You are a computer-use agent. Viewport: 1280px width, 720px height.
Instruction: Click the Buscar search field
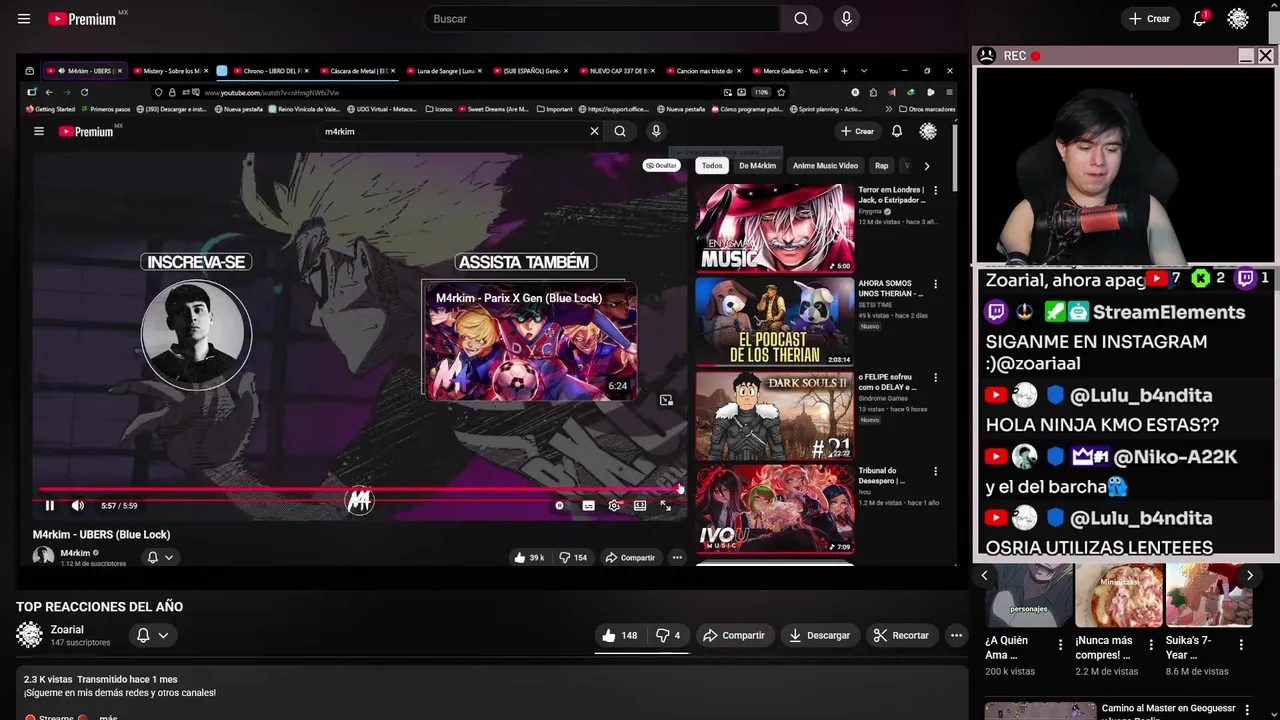(x=603, y=19)
